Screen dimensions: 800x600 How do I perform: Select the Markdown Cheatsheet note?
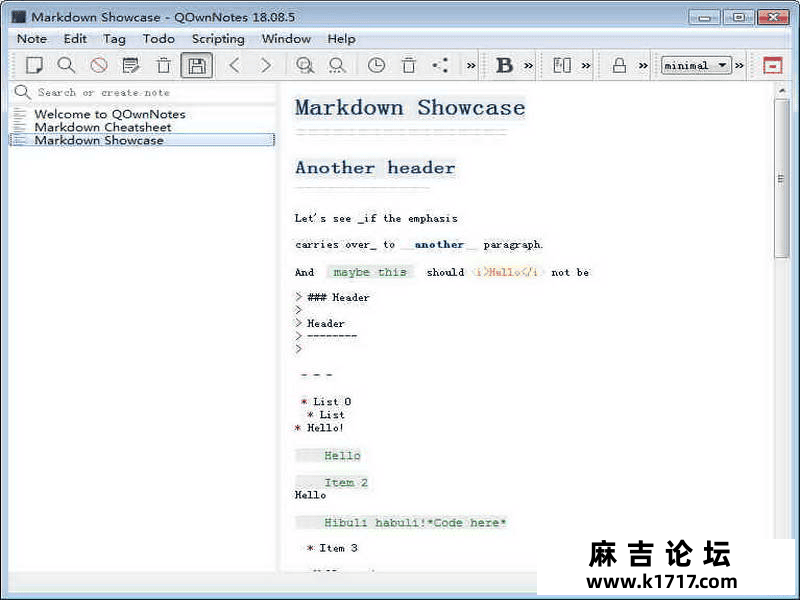103,127
